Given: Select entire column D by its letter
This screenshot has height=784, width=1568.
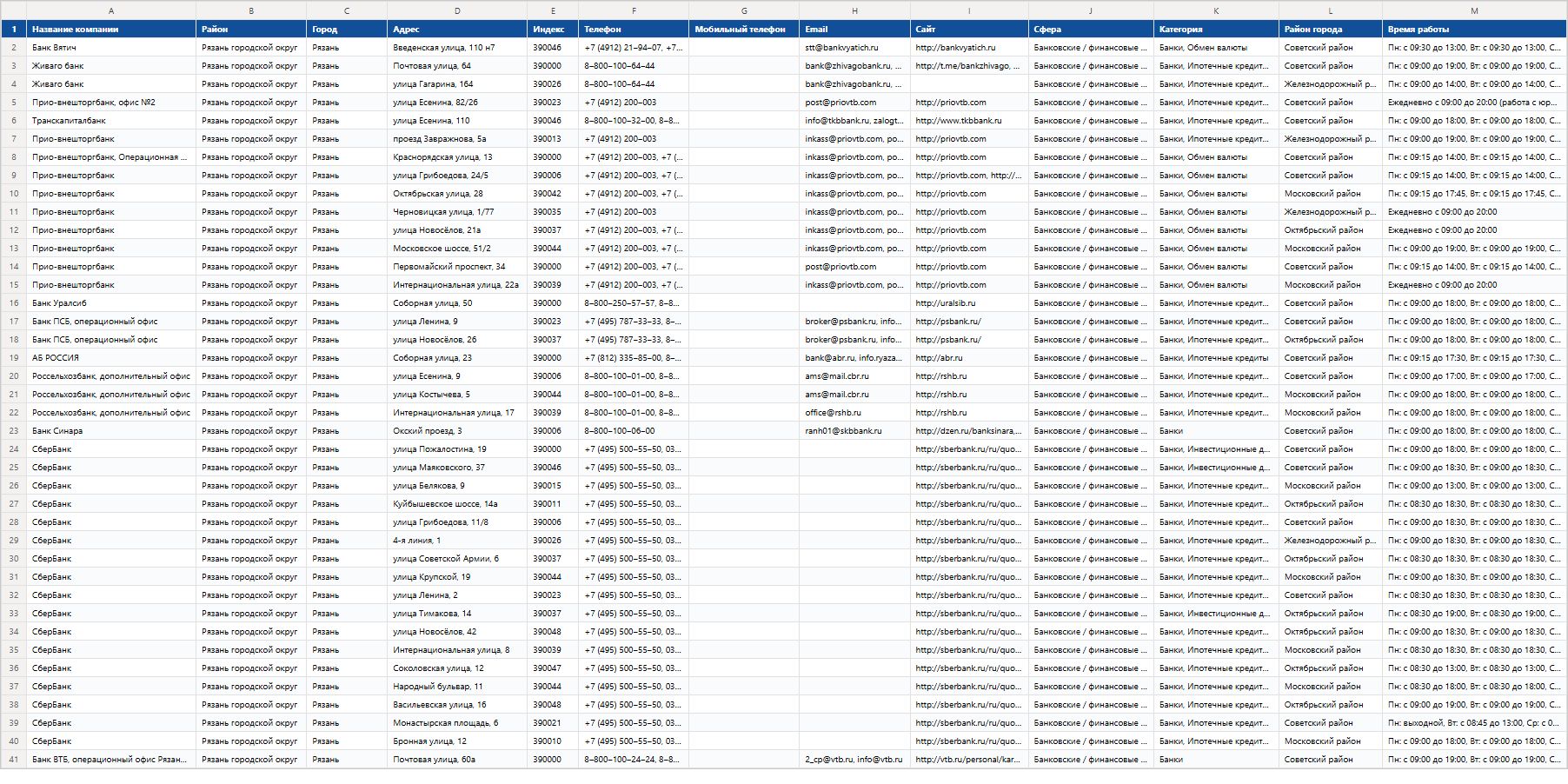Looking at the screenshot, I should click(457, 10).
